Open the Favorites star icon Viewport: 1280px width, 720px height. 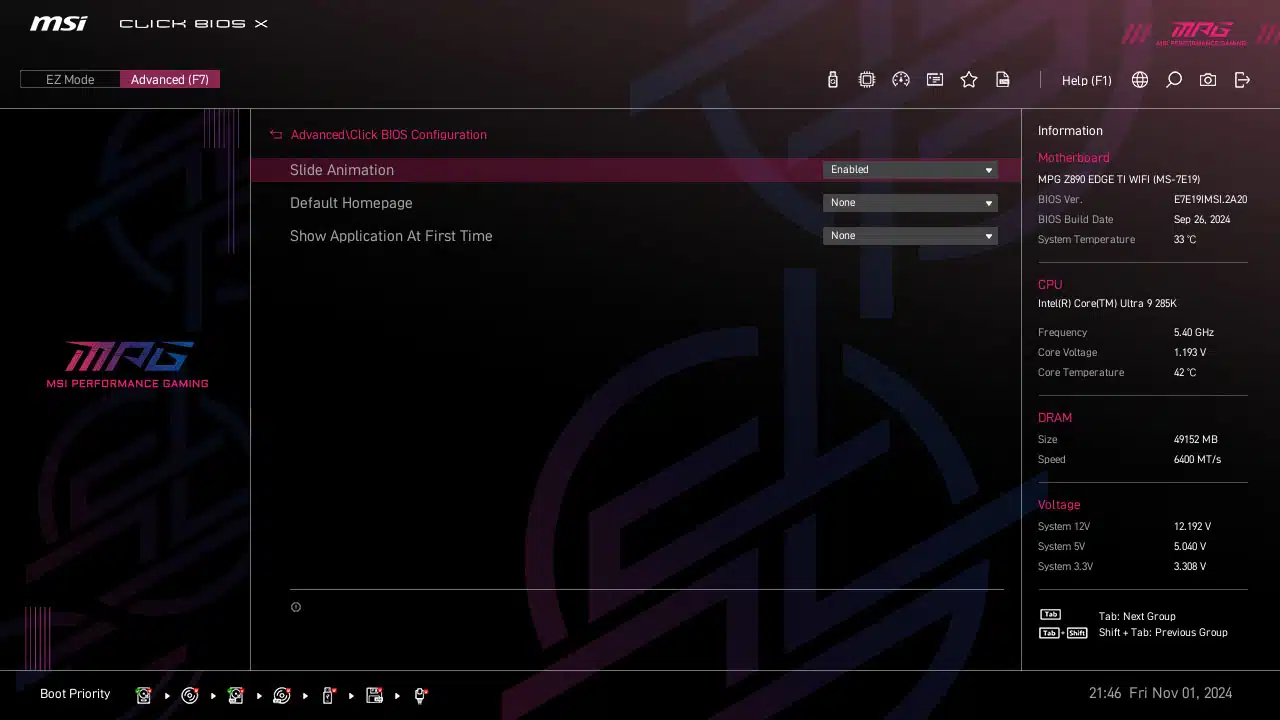[969, 80]
